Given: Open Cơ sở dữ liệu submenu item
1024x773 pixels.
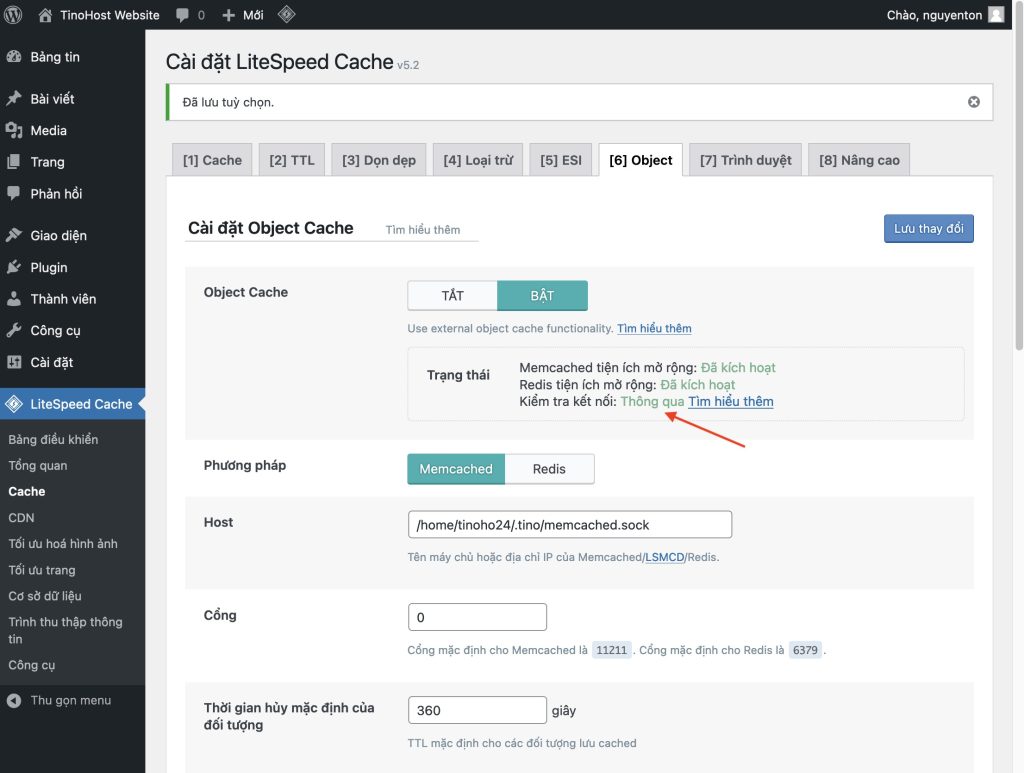Looking at the screenshot, I should [45, 596].
